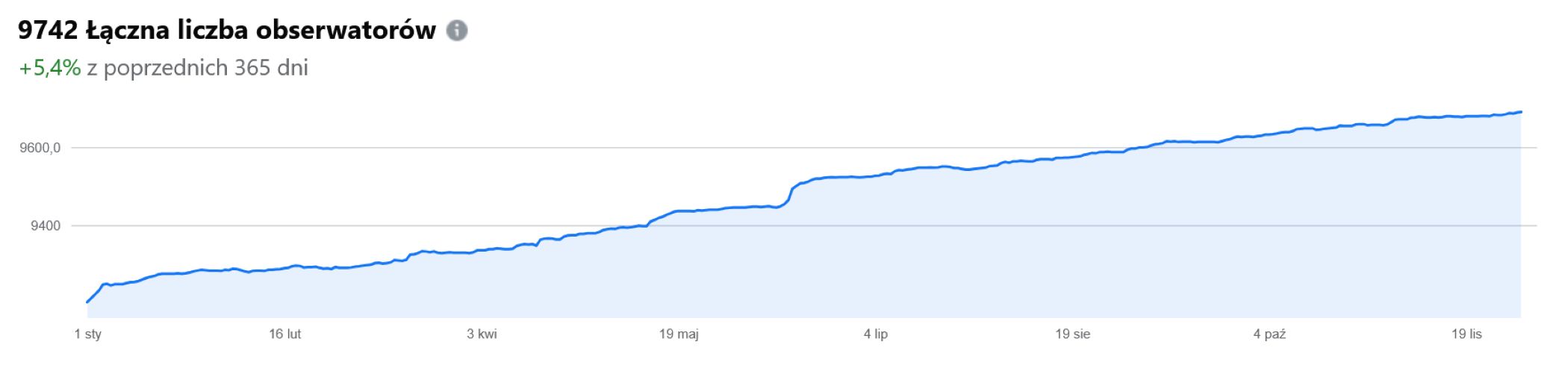Select the "3 kwi" date label

point(482,334)
